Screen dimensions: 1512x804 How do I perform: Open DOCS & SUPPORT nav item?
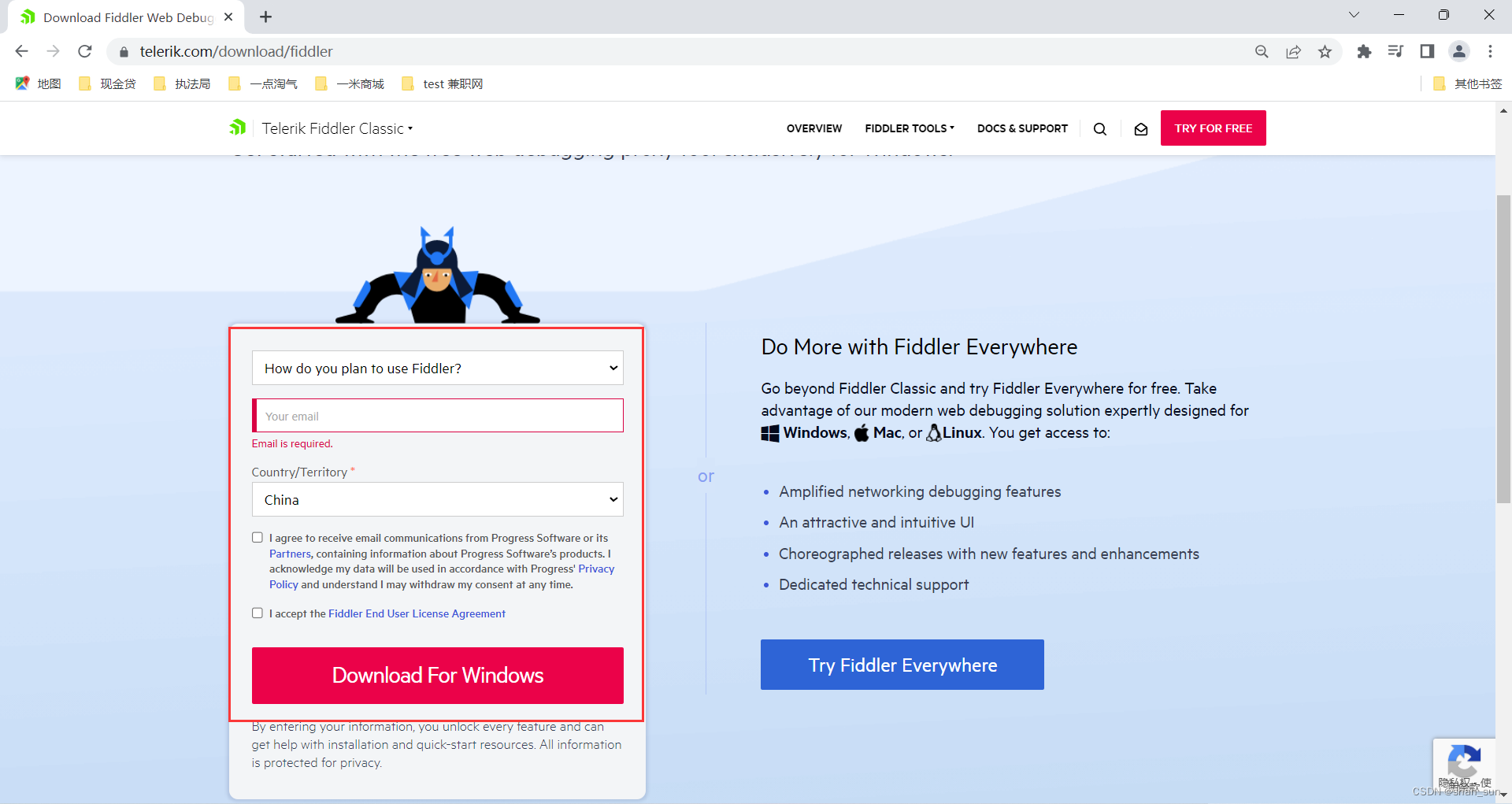(1022, 128)
